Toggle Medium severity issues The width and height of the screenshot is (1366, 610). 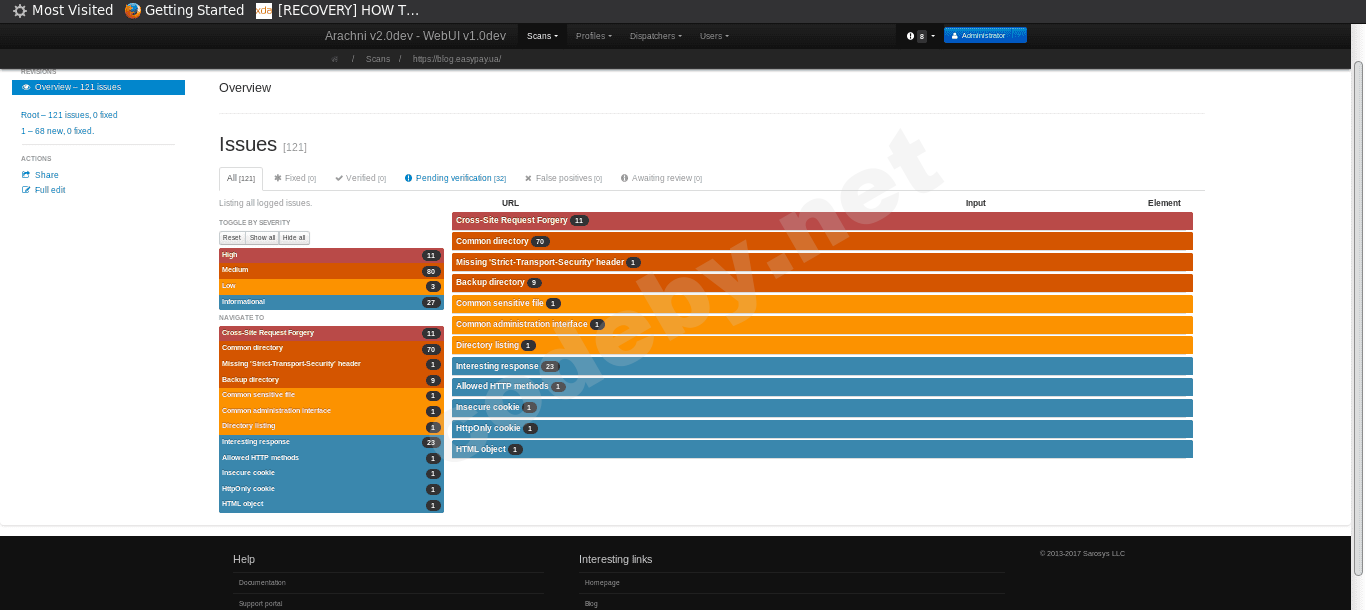[x=331, y=270]
